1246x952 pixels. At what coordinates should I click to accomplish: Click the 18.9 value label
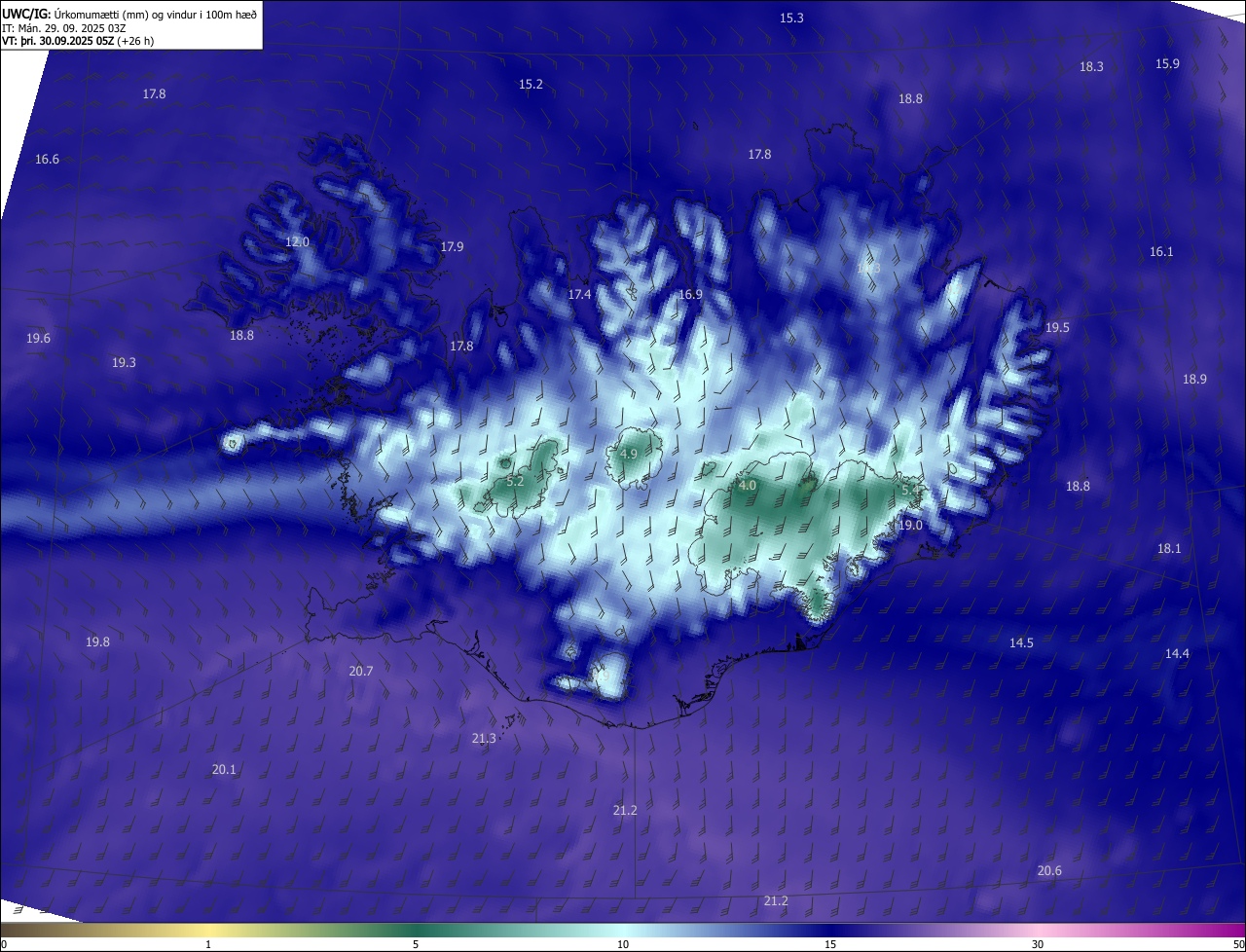click(x=1194, y=380)
